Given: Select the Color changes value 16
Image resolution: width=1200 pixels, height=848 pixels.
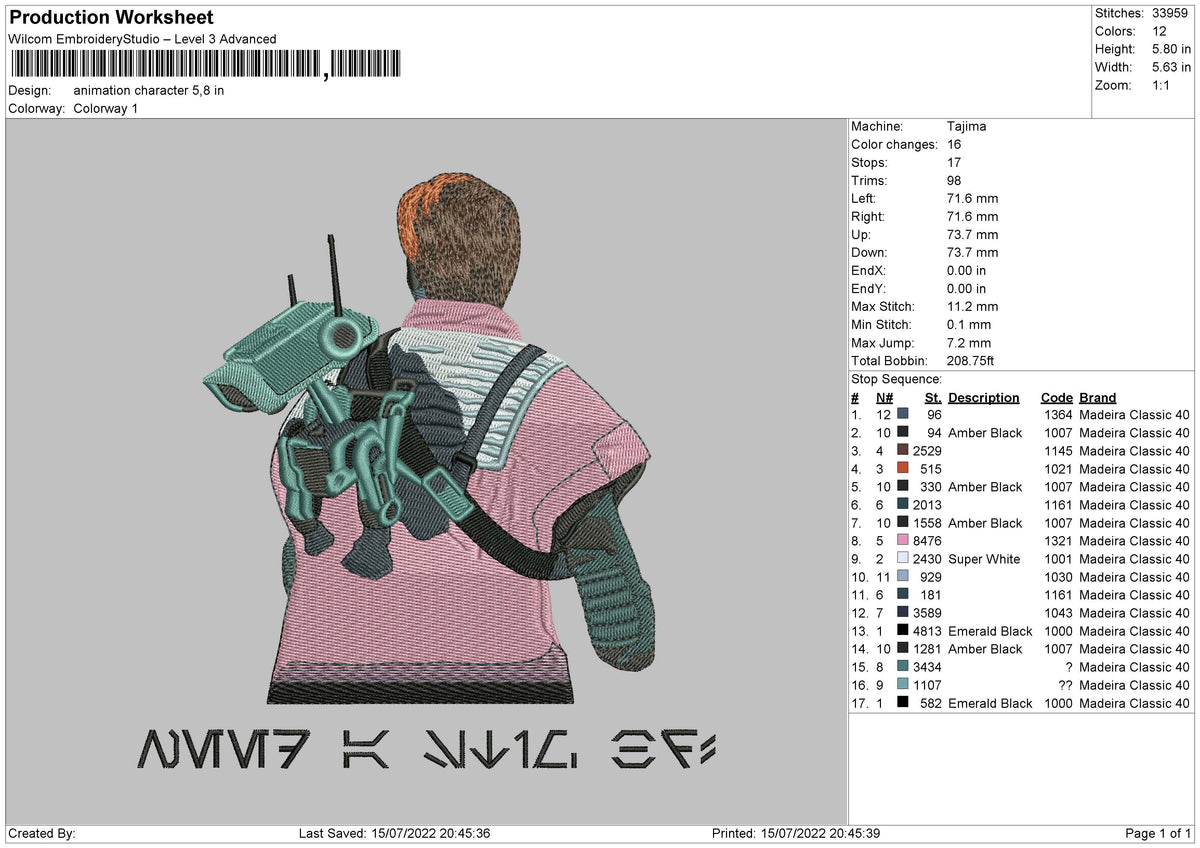Looking at the screenshot, I should (x=955, y=144).
